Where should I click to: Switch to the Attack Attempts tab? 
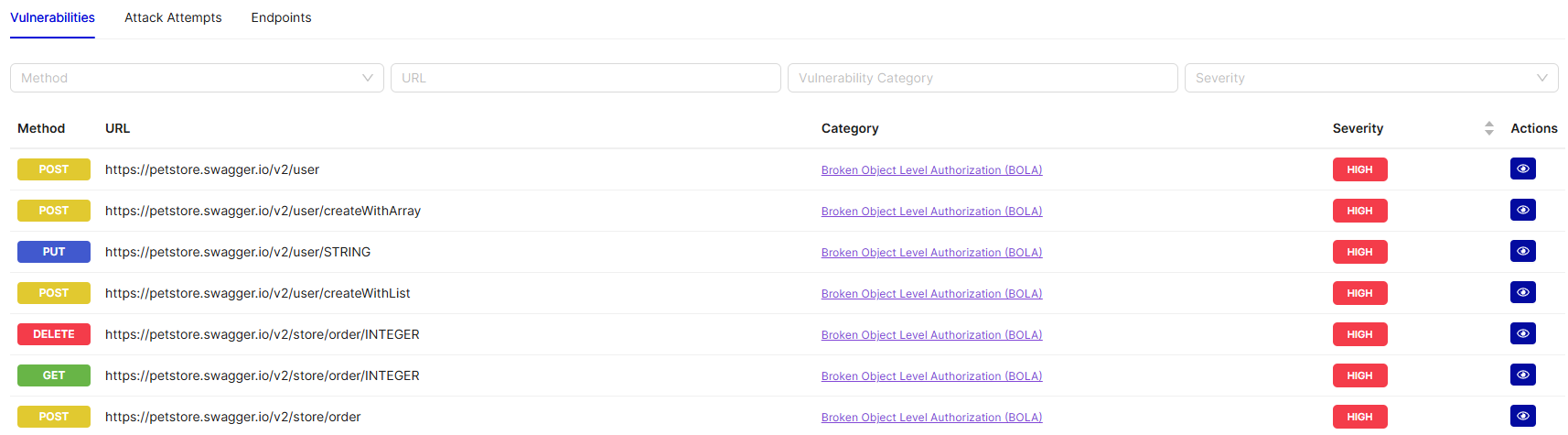click(x=173, y=17)
